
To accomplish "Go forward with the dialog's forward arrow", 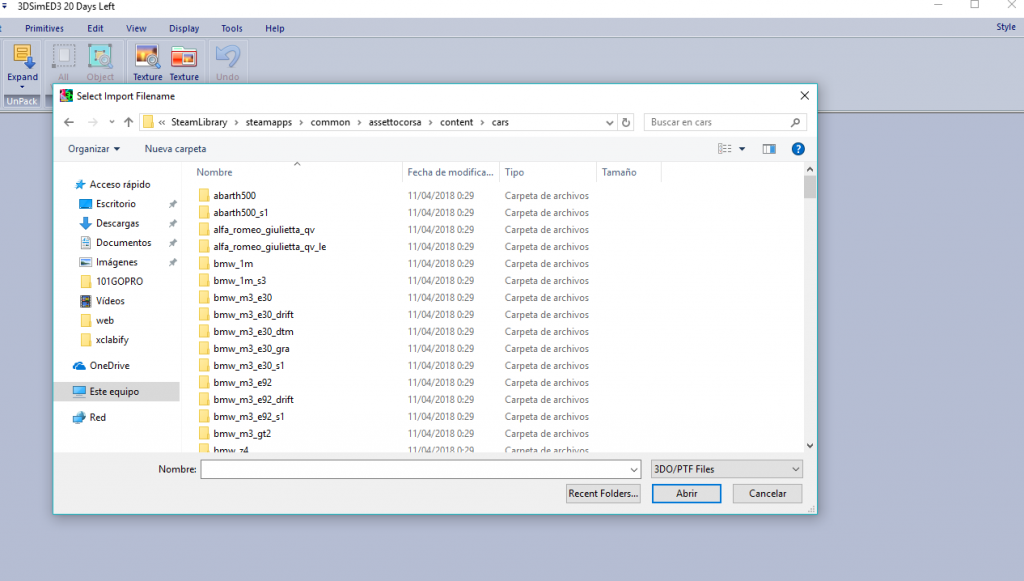I will (93, 122).
